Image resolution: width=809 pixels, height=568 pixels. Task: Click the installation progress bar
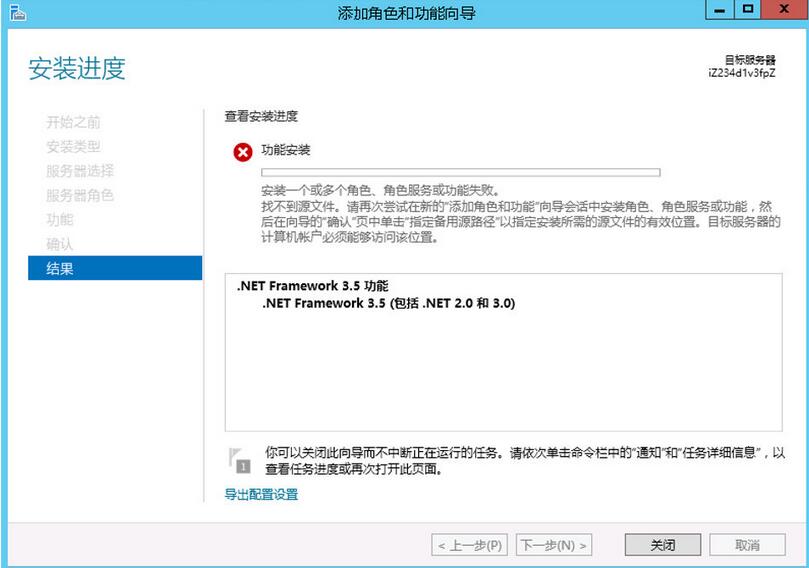point(461,172)
